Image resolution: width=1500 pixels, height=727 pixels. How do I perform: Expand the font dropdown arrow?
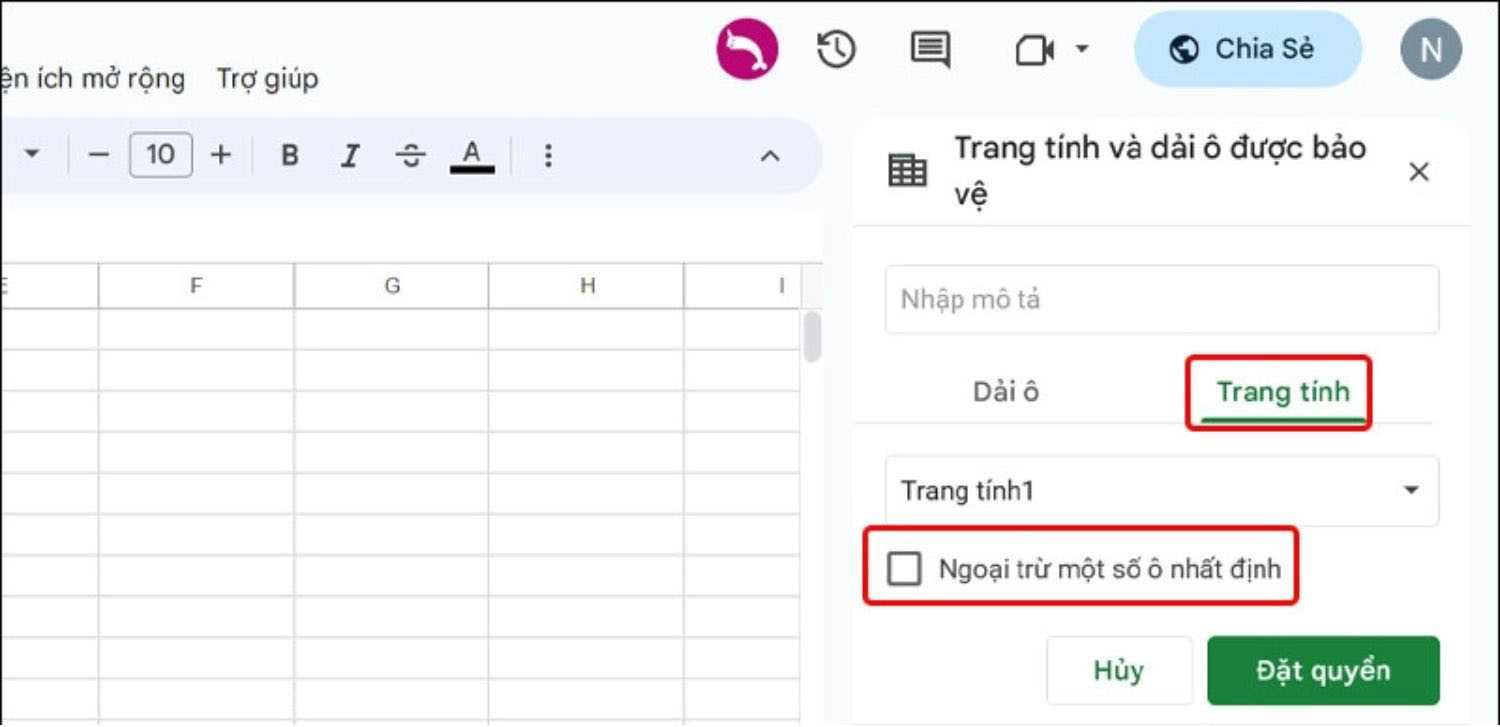(32, 154)
